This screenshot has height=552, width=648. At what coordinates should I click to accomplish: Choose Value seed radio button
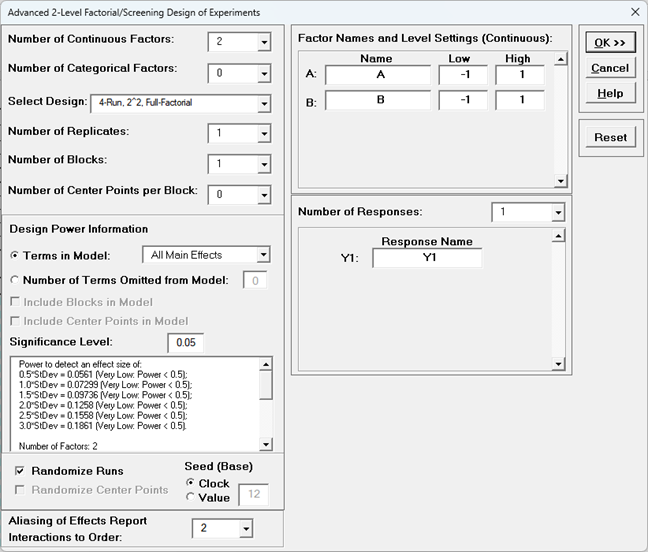(x=192, y=498)
